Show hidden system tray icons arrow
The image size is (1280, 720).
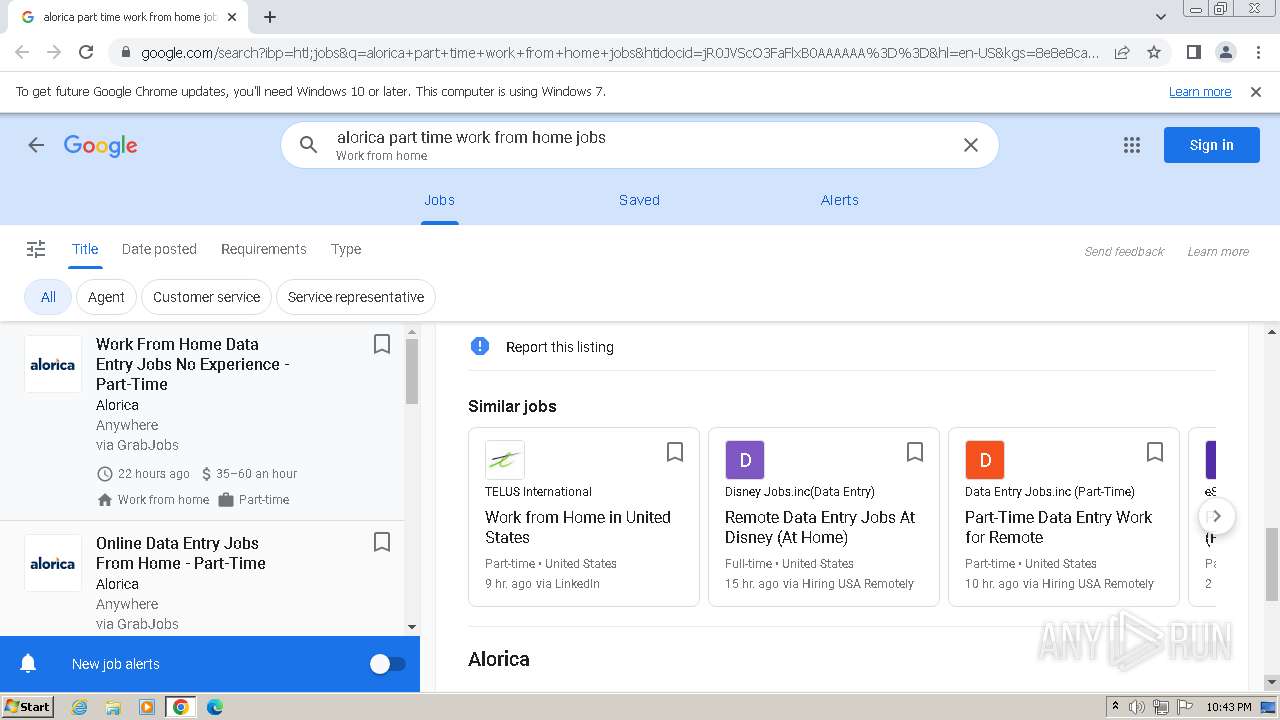(x=1115, y=707)
